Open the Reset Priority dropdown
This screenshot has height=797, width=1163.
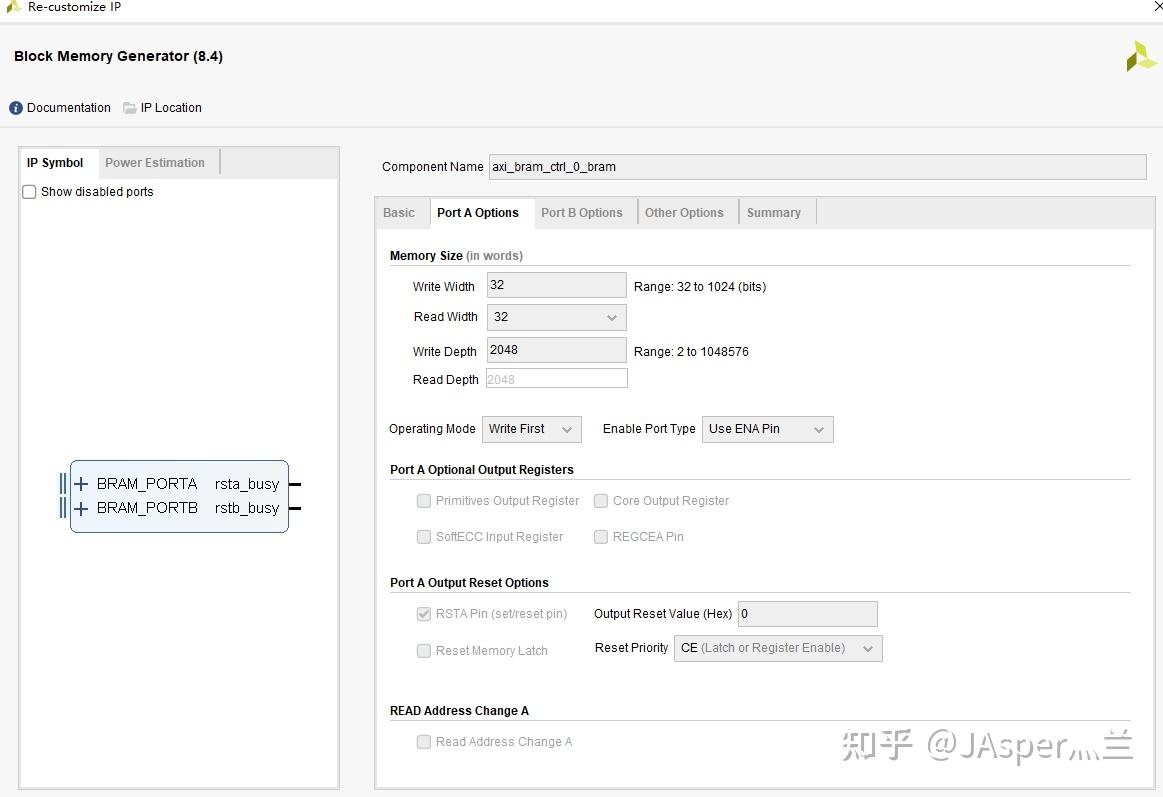coord(866,648)
